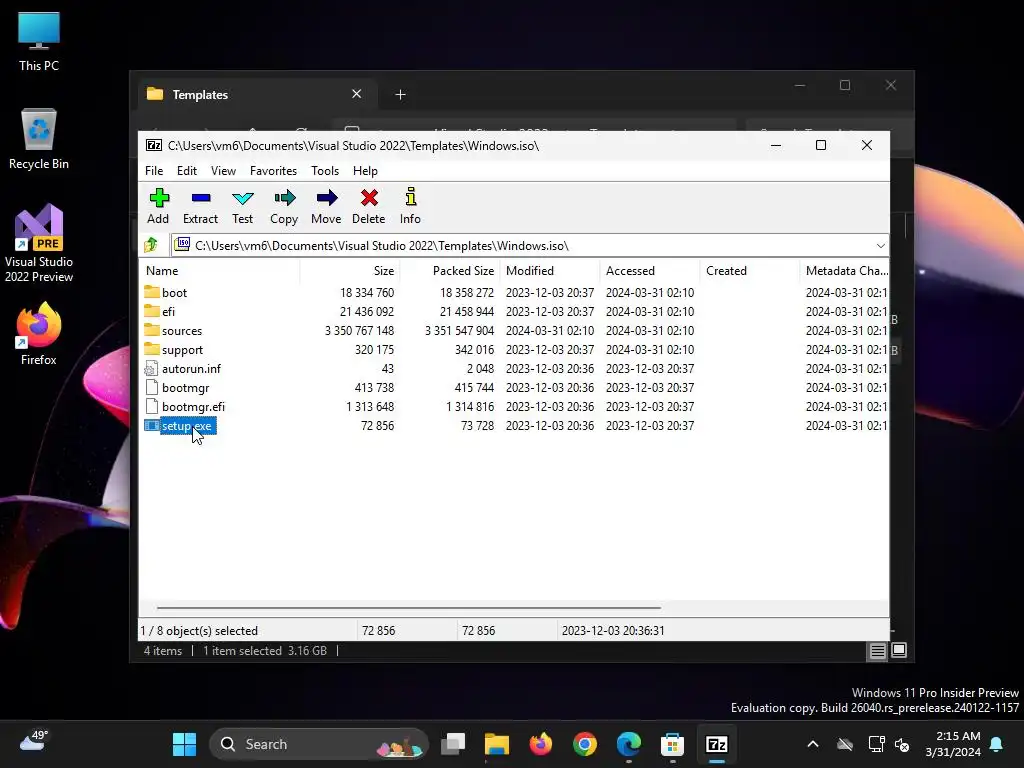
Task: Open Visual Studio 2022 Preview shortcut
Action: tap(39, 243)
